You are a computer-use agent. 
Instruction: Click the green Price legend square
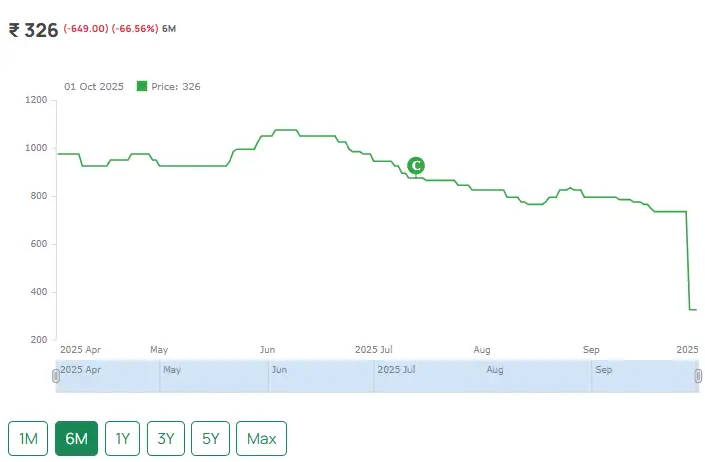(142, 87)
